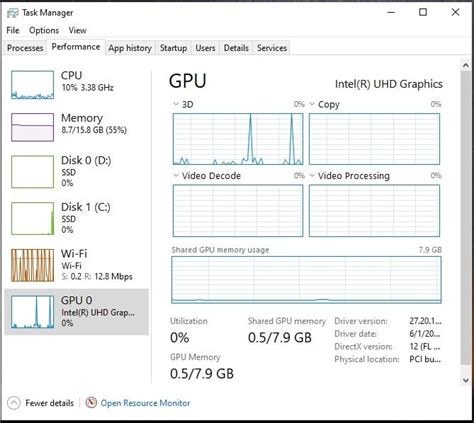
Task: Click the scrollbar down arrow
Action: pos(465,380)
